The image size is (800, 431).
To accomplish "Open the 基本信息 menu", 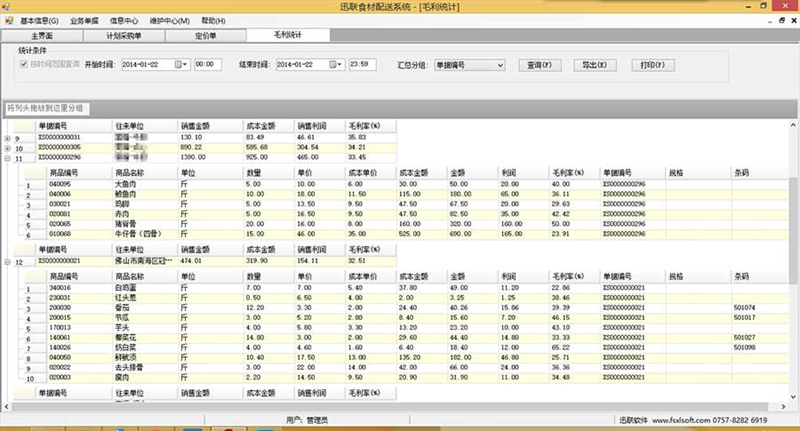I will click(39, 20).
